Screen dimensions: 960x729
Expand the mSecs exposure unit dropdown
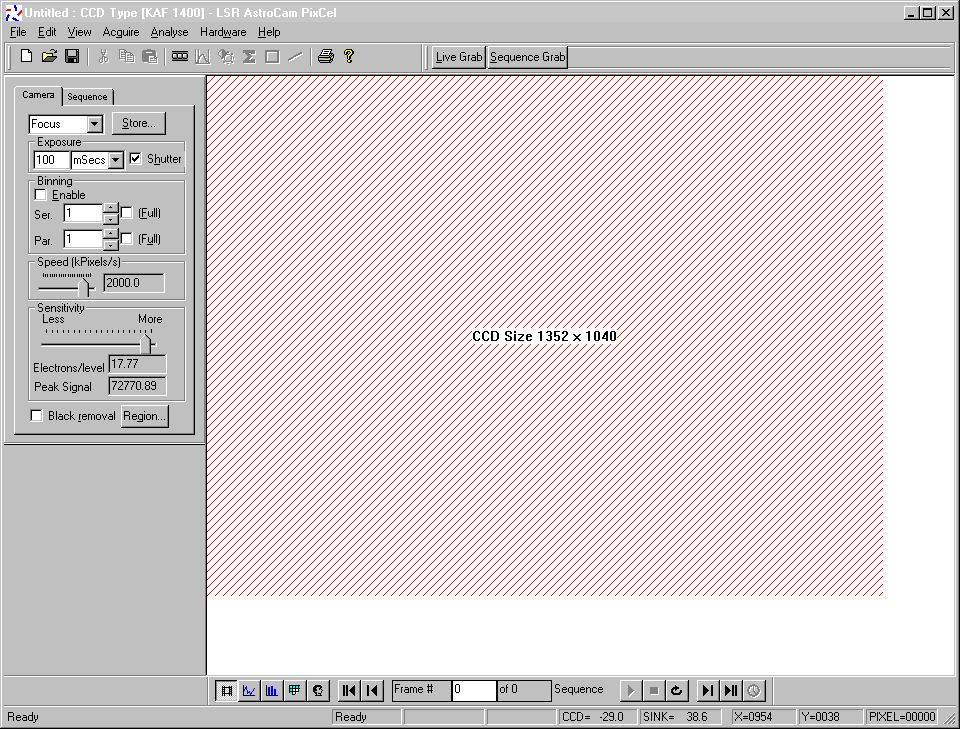pos(116,160)
